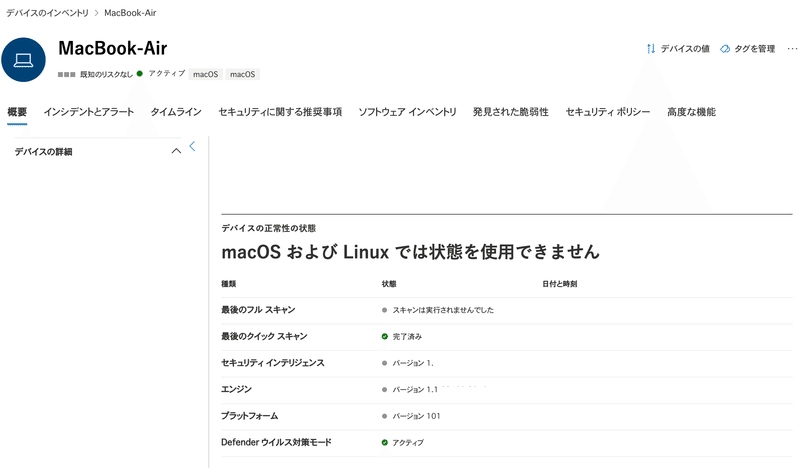800x468 pixels.
Task: Click バージョン 101 platform value
Action: [416, 416]
